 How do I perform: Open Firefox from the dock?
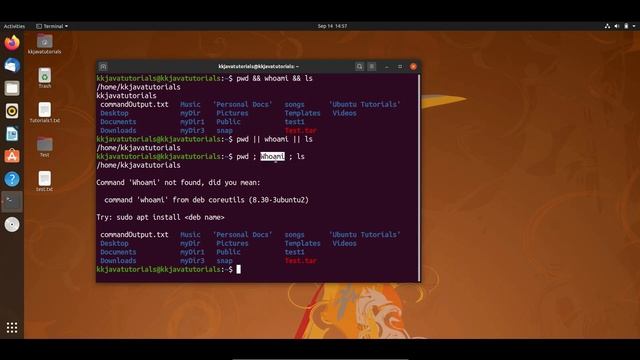pyautogui.click(x=12, y=42)
